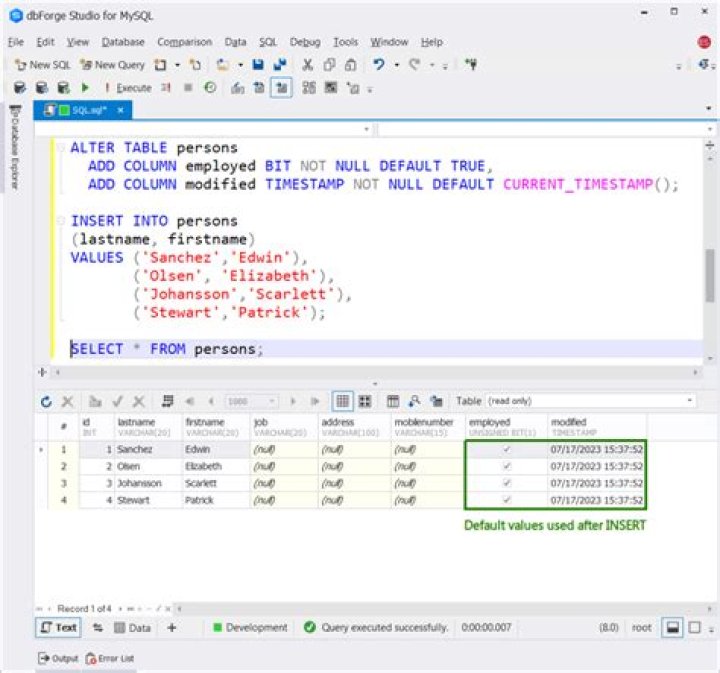This screenshot has width=720, height=673.
Task: Click the root user status label
Action: tap(641, 628)
